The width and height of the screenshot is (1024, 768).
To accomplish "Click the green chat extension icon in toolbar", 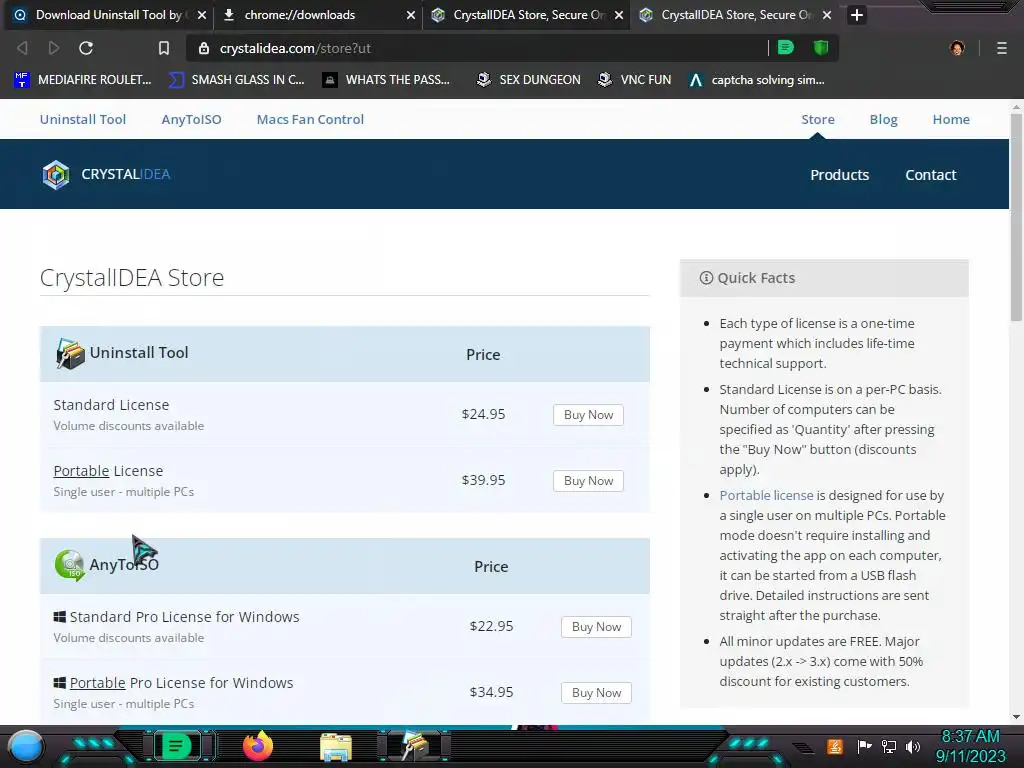I will click(x=786, y=48).
